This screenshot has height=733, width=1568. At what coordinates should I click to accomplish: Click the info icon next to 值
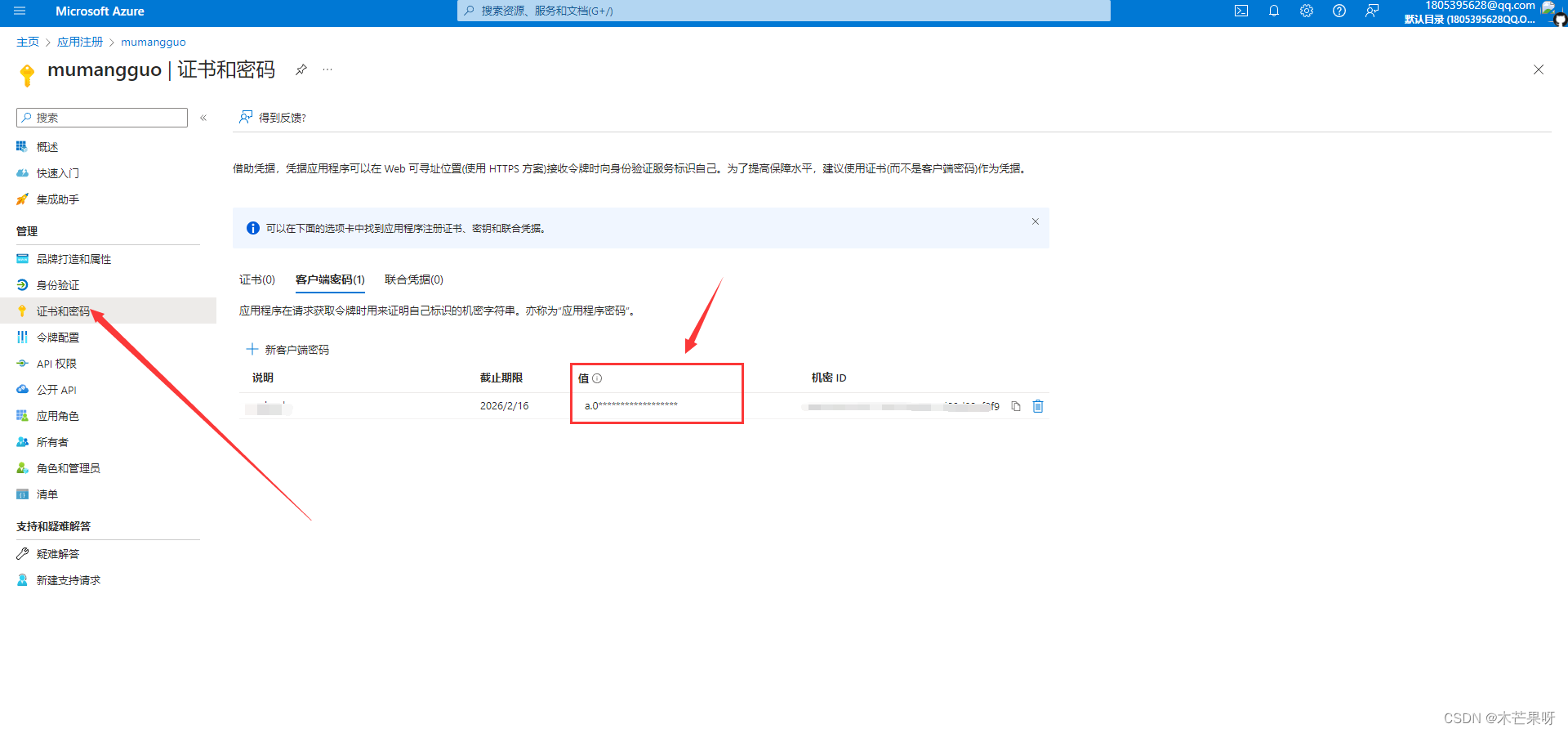click(x=597, y=378)
